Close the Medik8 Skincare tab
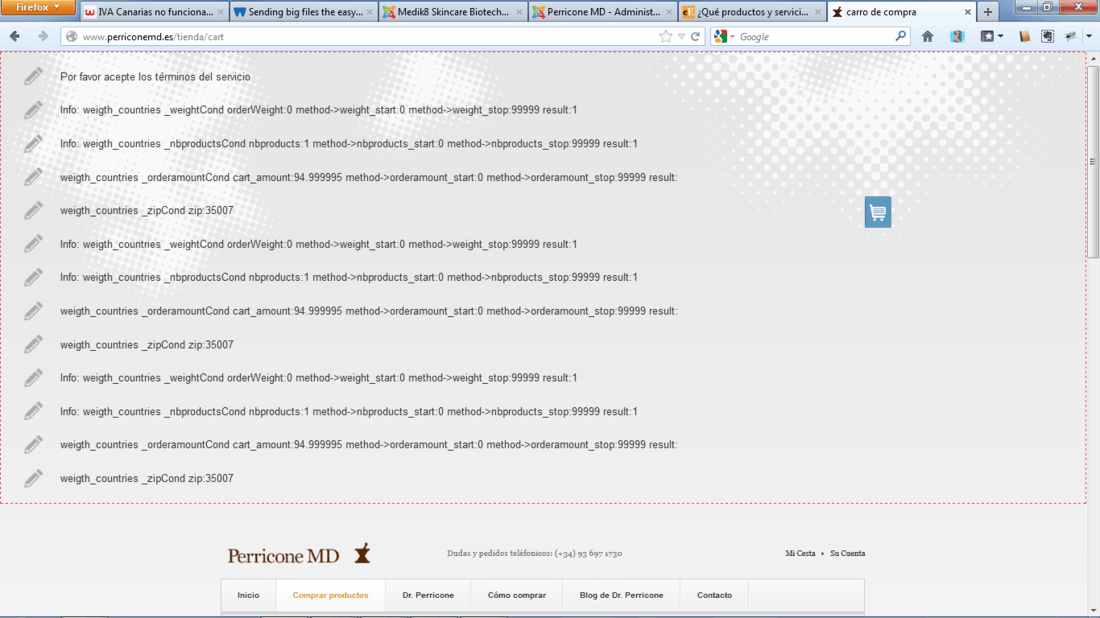 (x=519, y=12)
